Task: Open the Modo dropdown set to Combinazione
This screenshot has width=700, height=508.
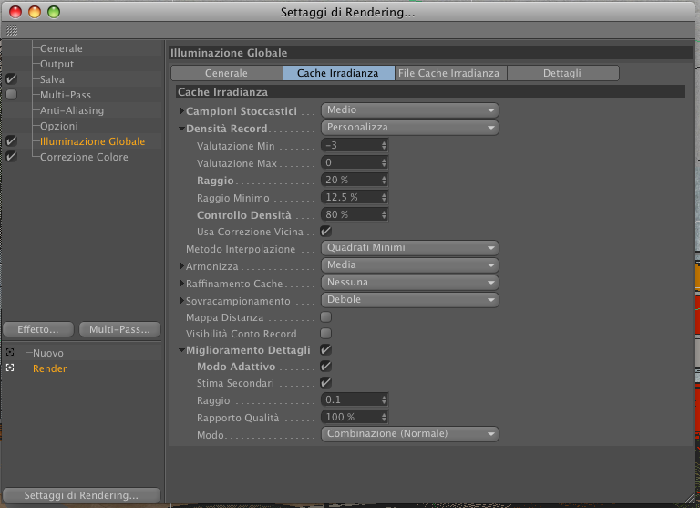Action: click(410, 434)
